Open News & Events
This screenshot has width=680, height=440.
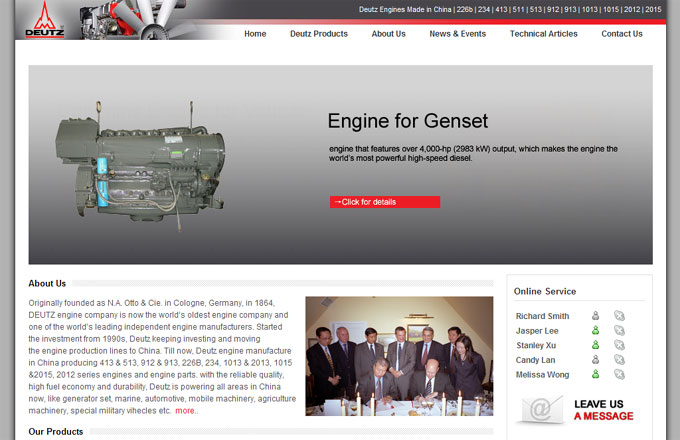pos(458,34)
